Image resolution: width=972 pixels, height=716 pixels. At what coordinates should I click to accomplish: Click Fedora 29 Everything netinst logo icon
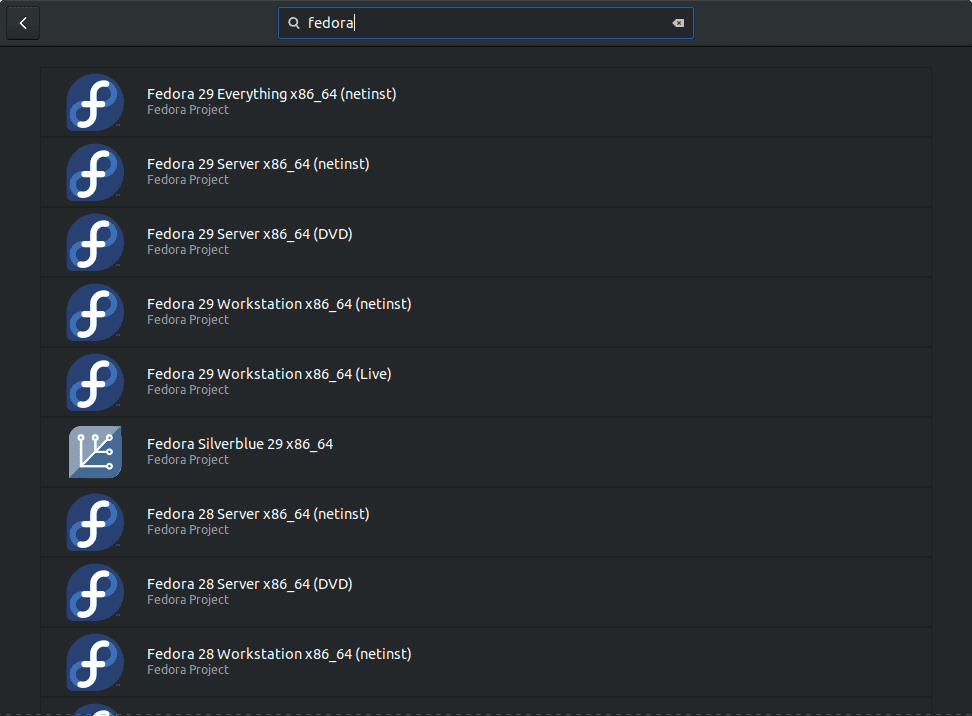[95, 102]
